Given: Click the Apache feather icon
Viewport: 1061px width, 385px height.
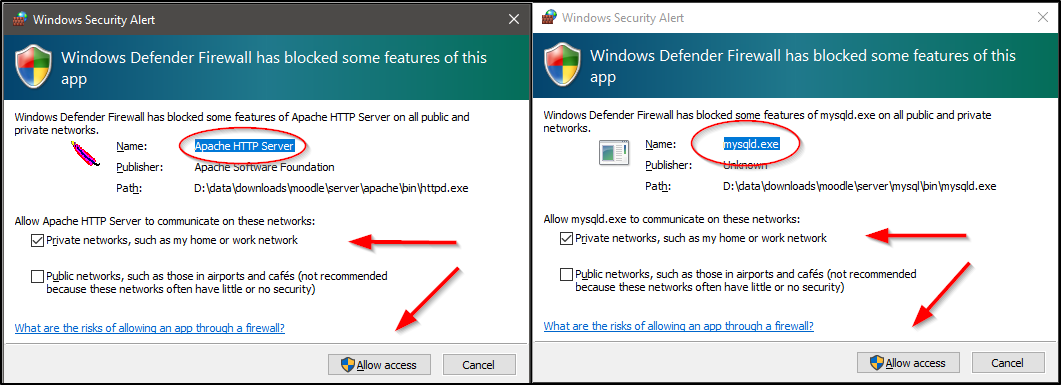Looking at the screenshot, I should (85, 153).
